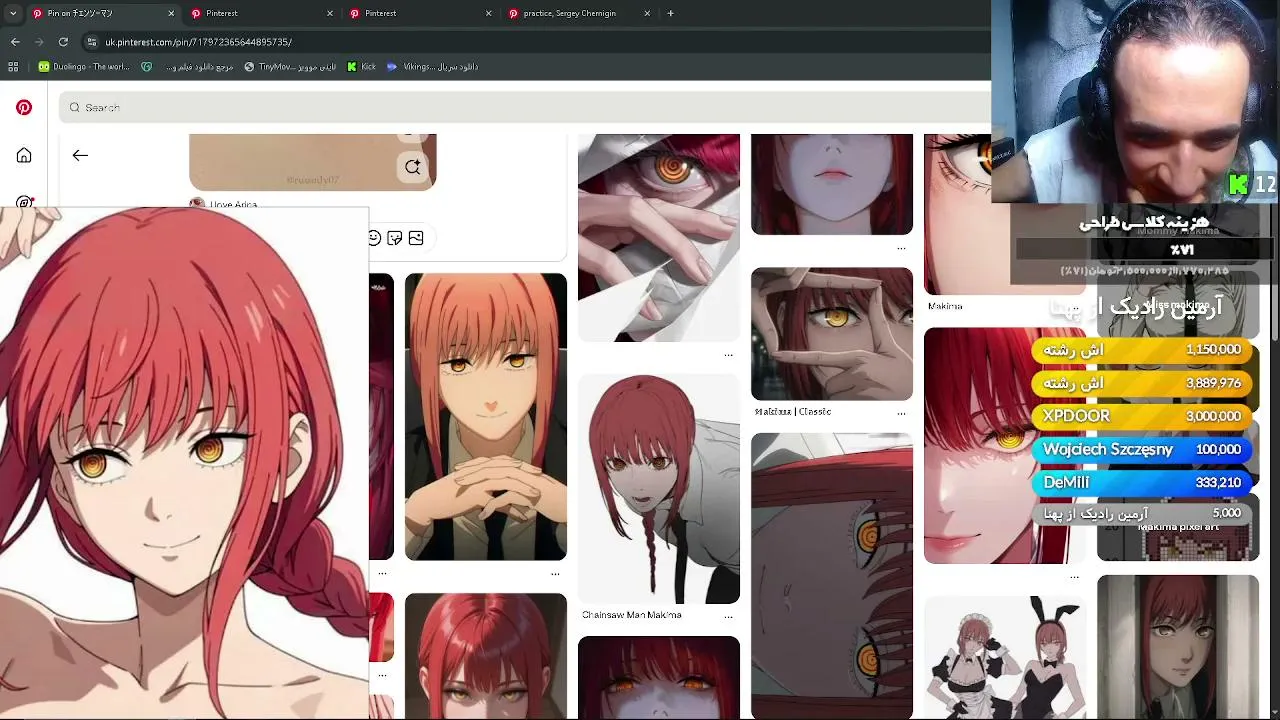The height and width of the screenshot is (720, 1280).
Task: Switch to the 'Pin on チェンソーマン' tab
Action: click(x=103, y=13)
